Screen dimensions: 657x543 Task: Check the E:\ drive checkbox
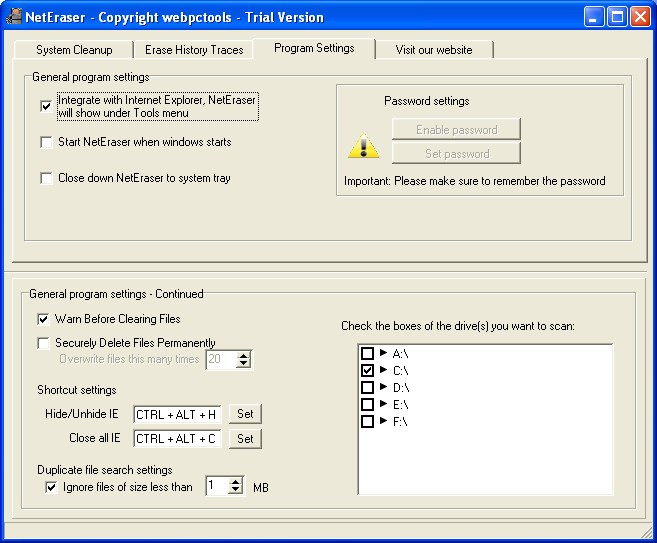367,404
